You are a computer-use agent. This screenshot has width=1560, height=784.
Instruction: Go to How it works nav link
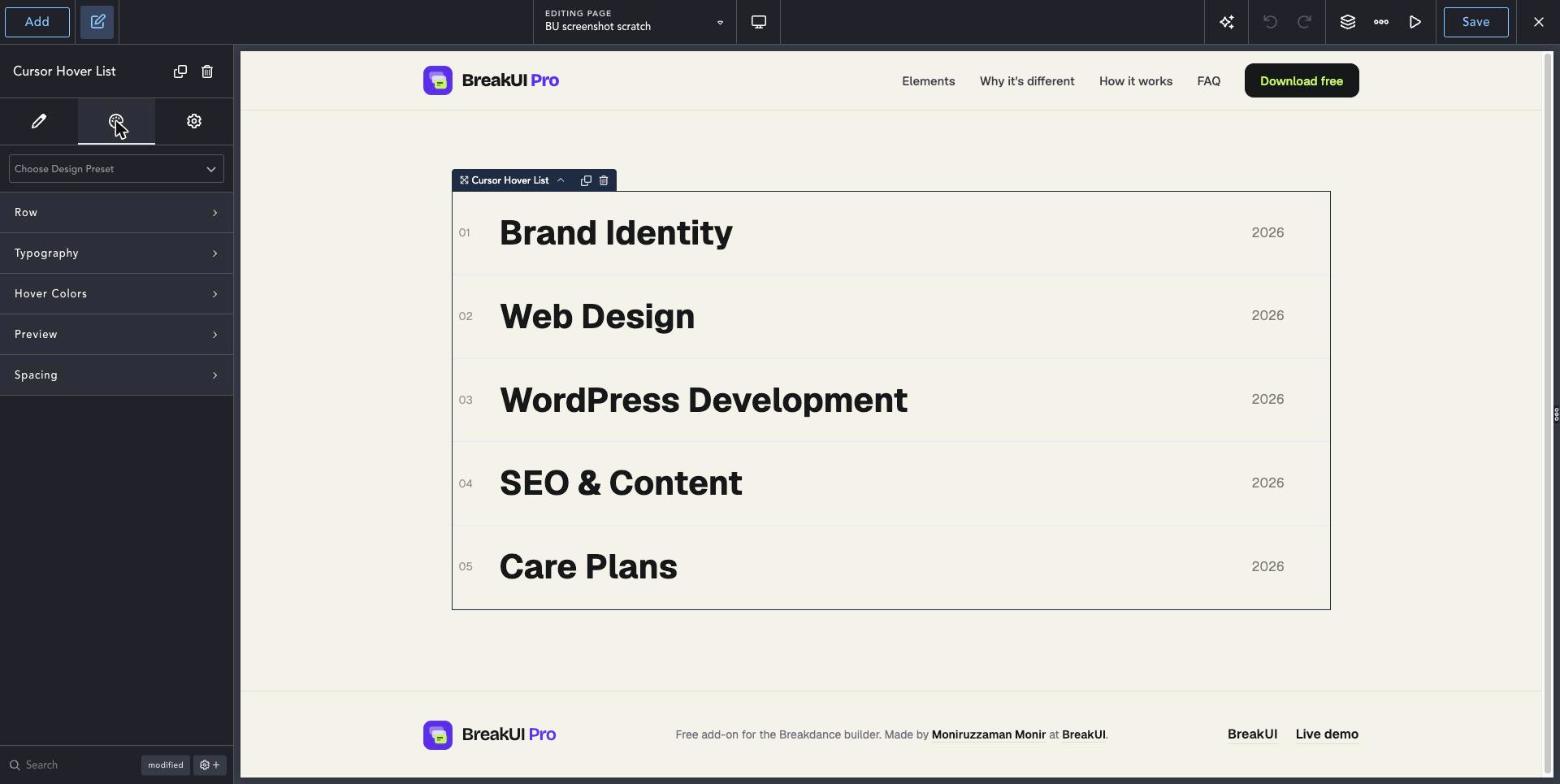point(1136,81)
